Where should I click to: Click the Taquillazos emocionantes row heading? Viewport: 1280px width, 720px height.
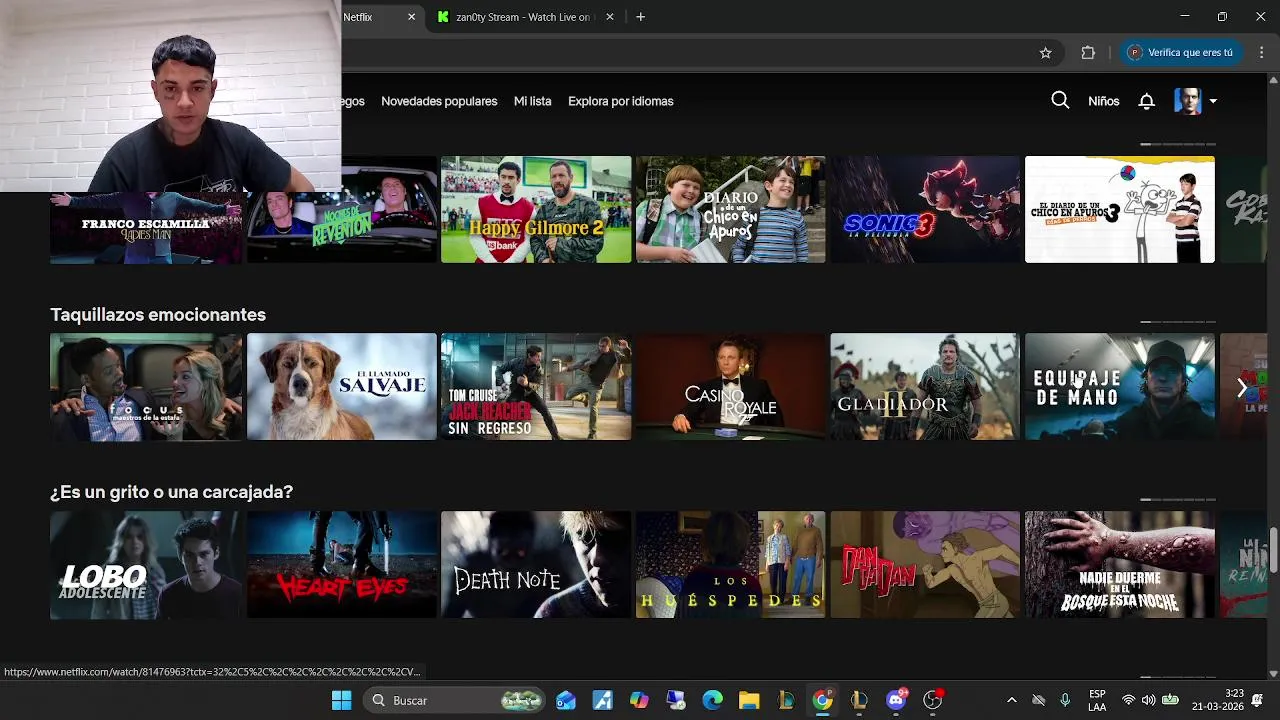coord(158,315)
